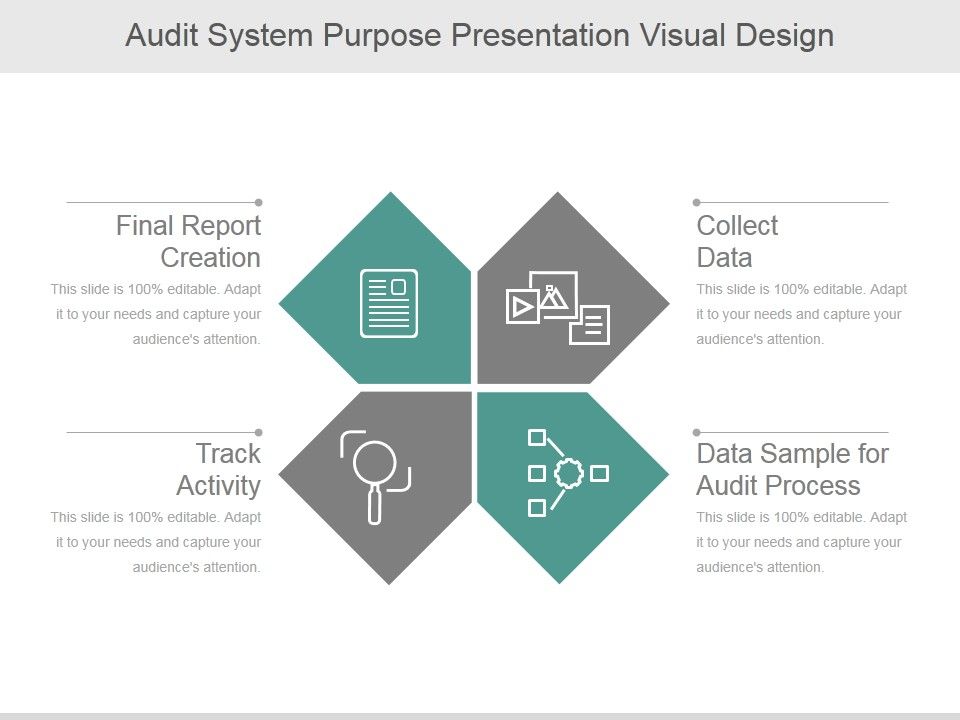Click the gear network process icon
This screenshot has height=720, width=960.
(x=568, y=473)
